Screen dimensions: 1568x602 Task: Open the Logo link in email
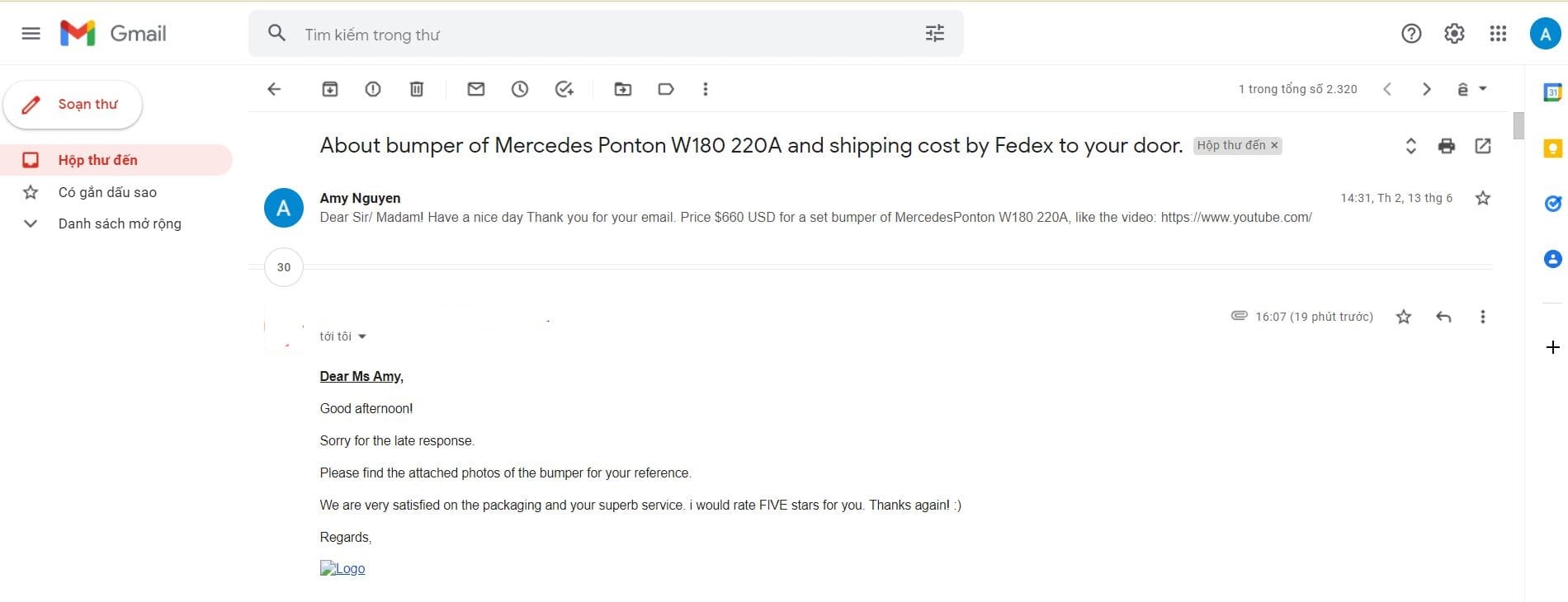coord(342,568)
